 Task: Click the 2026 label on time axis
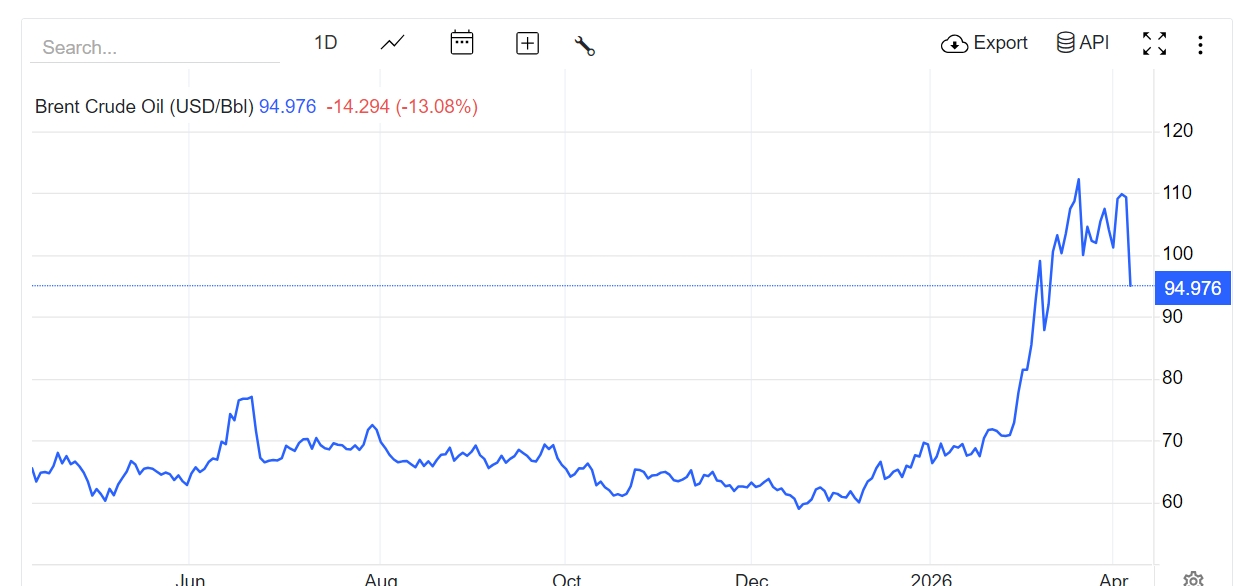[930, 579]
